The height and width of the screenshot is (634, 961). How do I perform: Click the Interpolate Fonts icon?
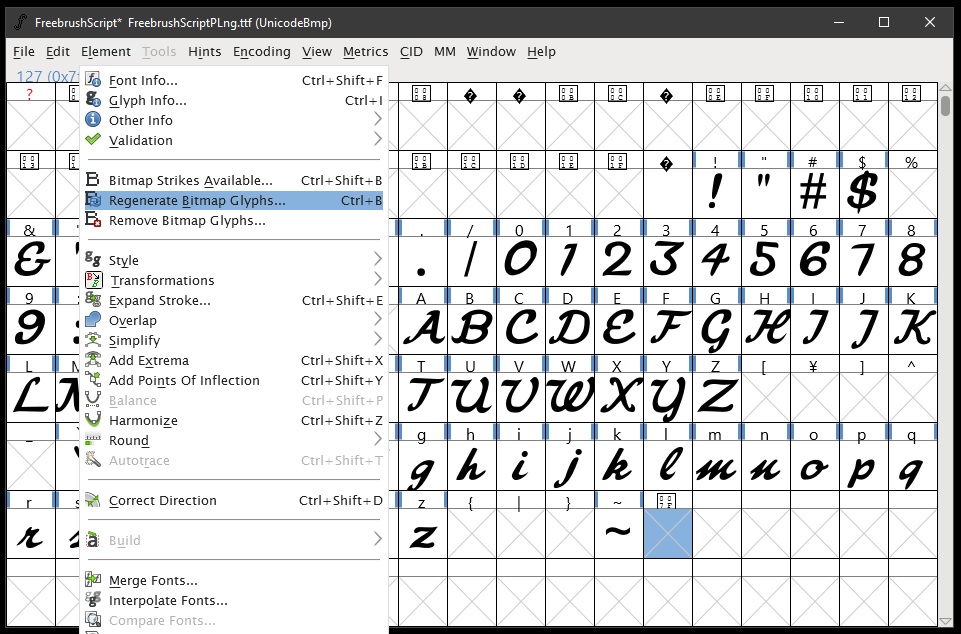pyautogui.click(x=93, y=600)
